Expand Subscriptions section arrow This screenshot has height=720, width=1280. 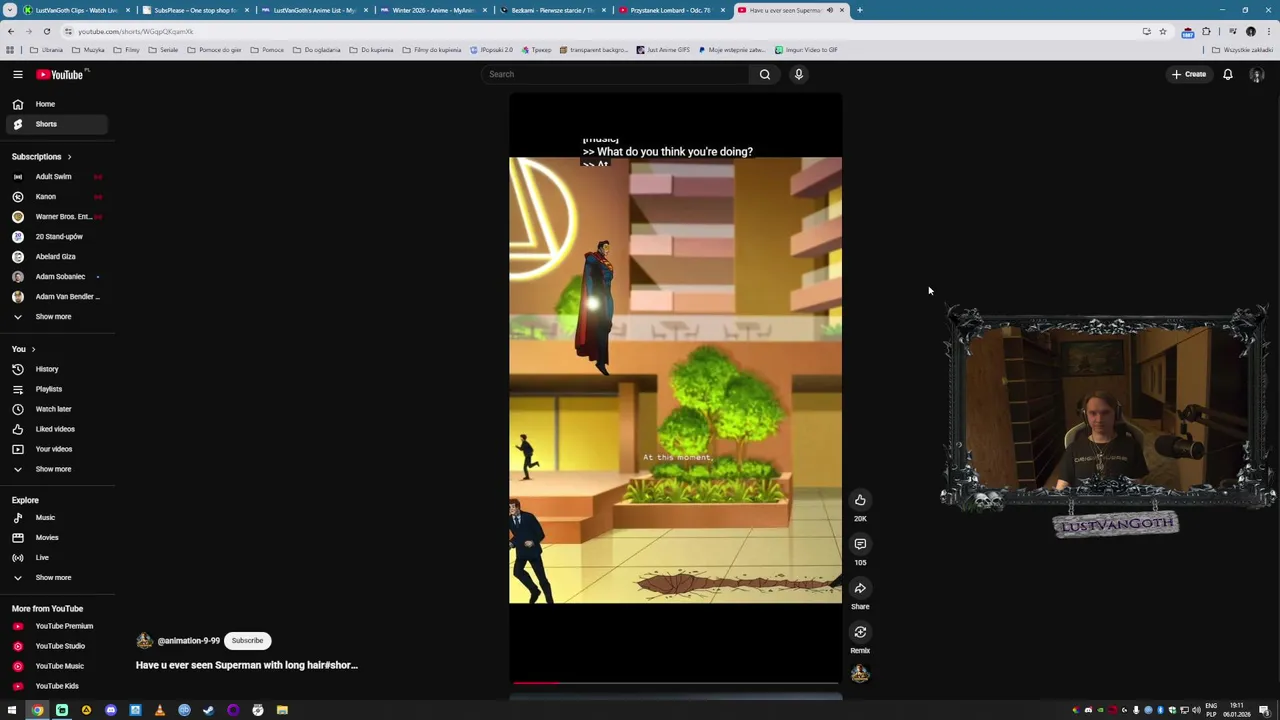[x=69, y=157]
